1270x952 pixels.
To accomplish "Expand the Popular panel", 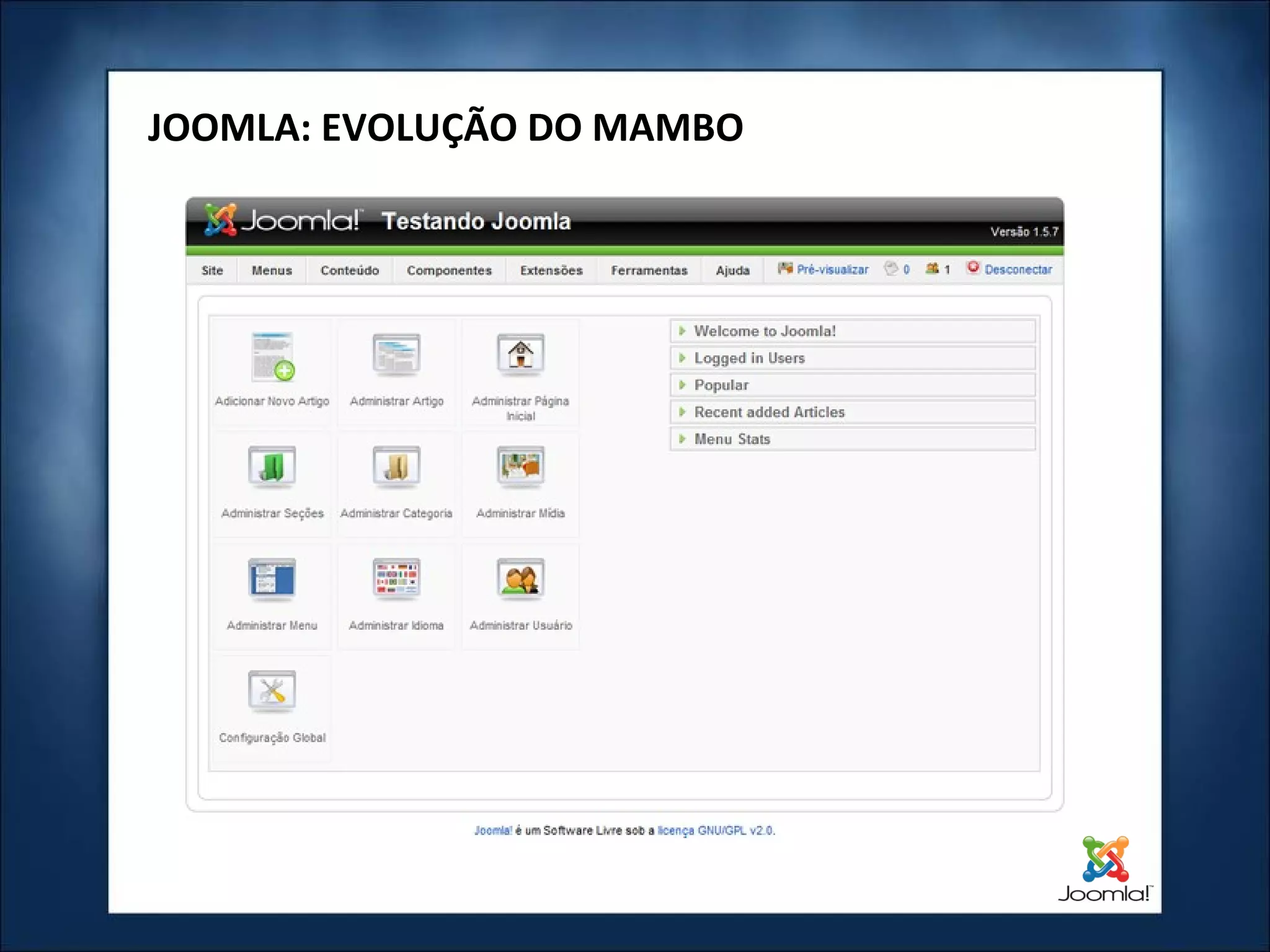I will [x=853, y=385].
